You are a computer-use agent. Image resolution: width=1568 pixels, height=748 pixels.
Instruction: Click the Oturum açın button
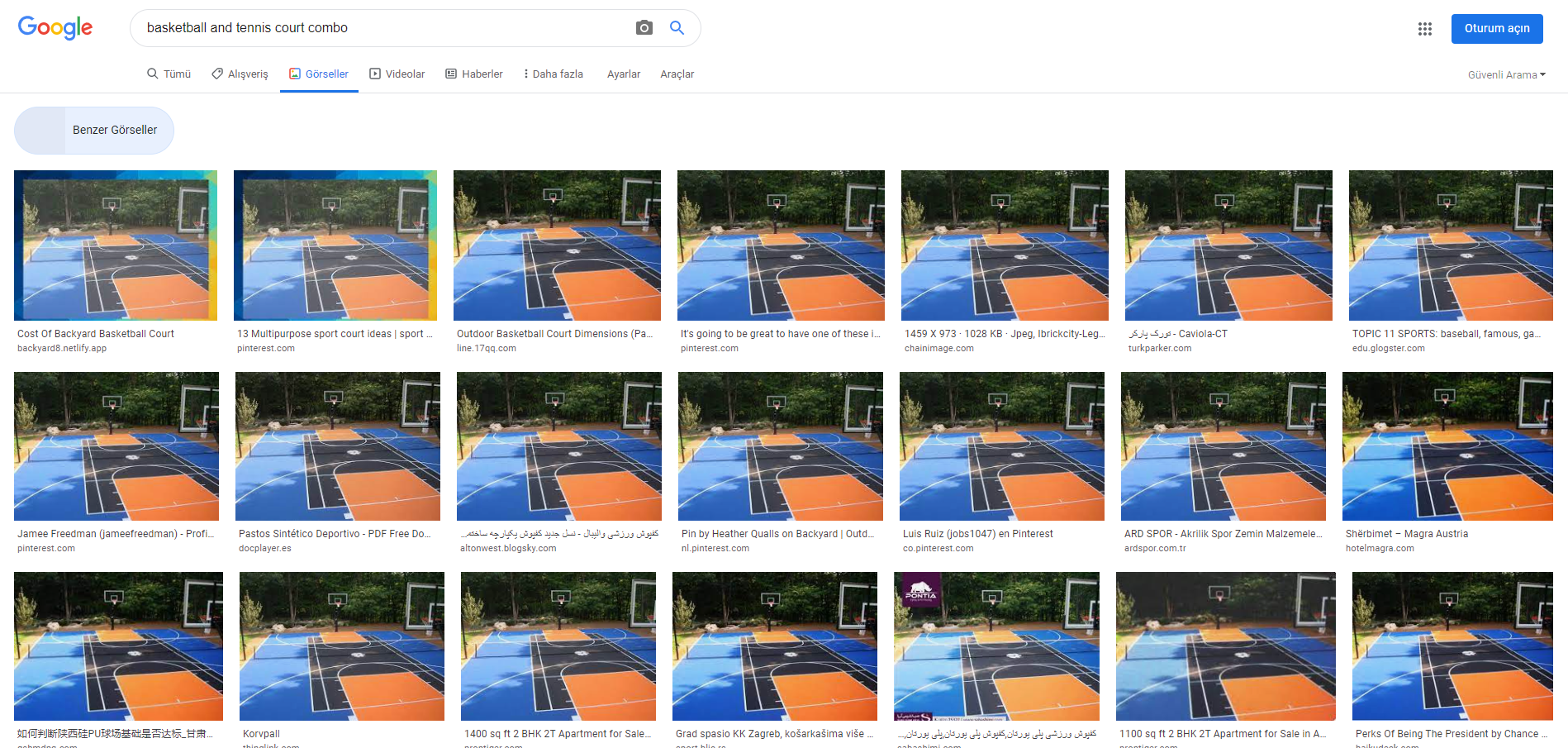point(1496,28)
